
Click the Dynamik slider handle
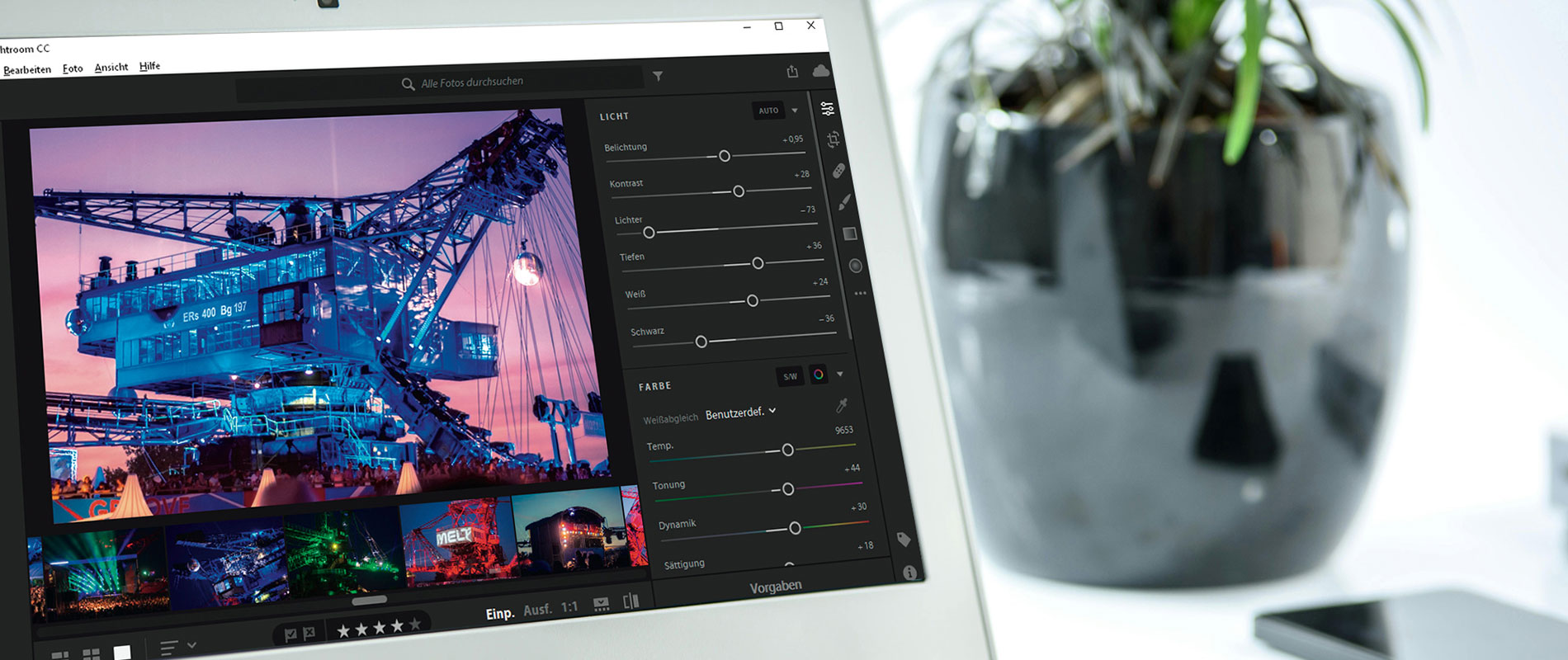[795, 528]
